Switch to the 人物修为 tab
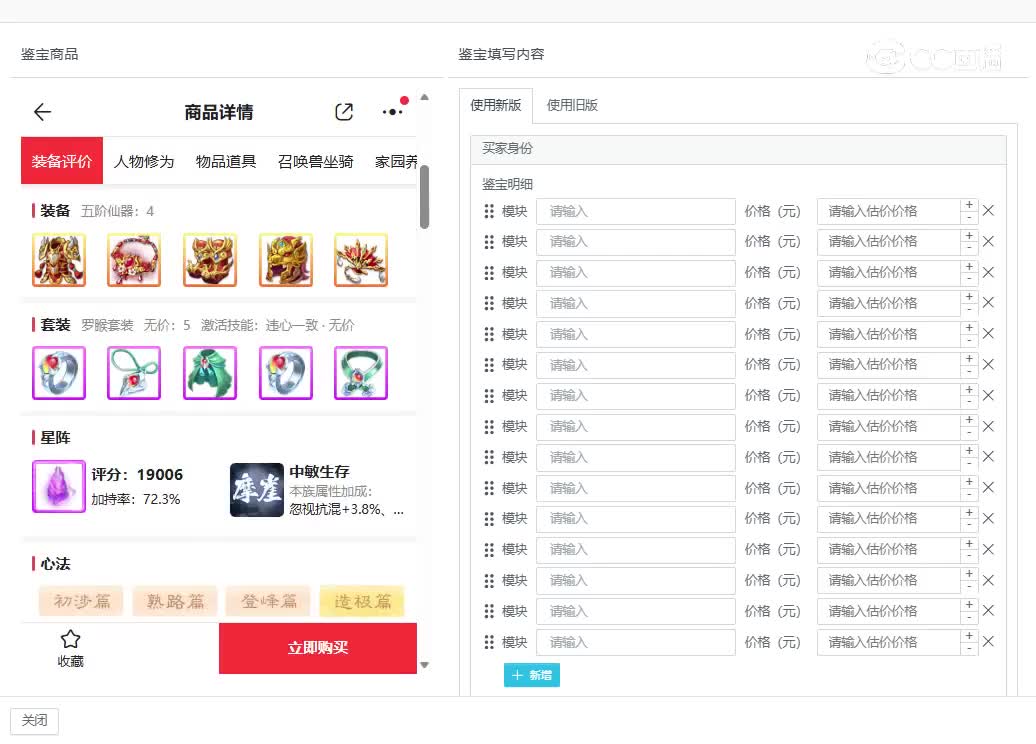The width and height of the screenshot is (1036, 744). tap(144, 162)
